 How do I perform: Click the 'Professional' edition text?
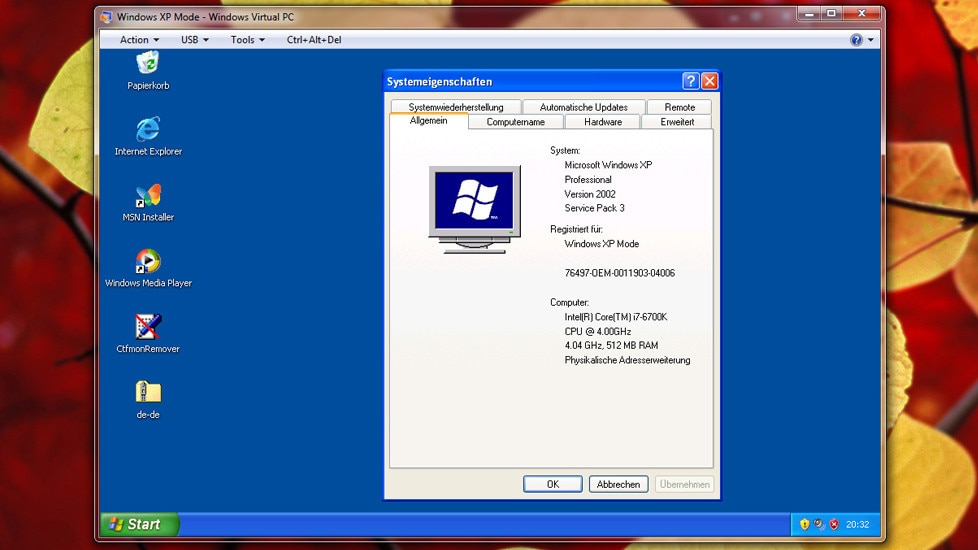coord(588,180)
